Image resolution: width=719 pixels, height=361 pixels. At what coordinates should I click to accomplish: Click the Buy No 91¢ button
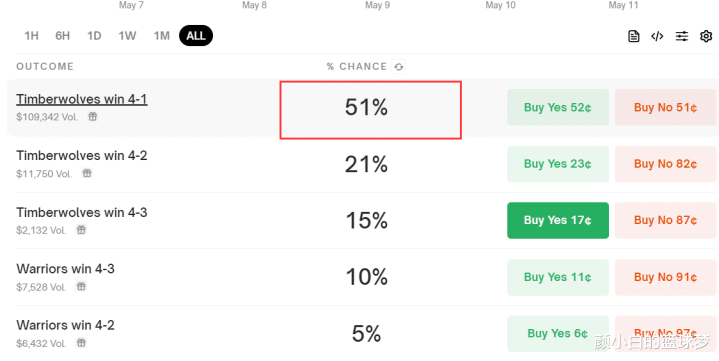tap(665, 277)
